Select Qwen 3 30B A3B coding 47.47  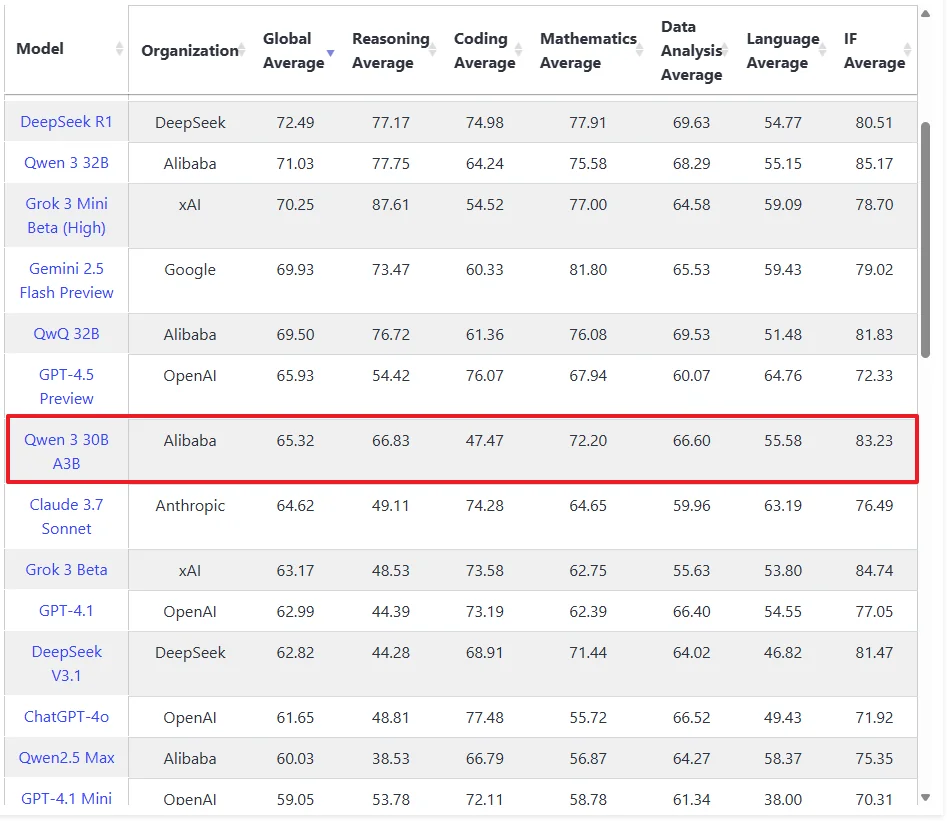pos(484,440)
